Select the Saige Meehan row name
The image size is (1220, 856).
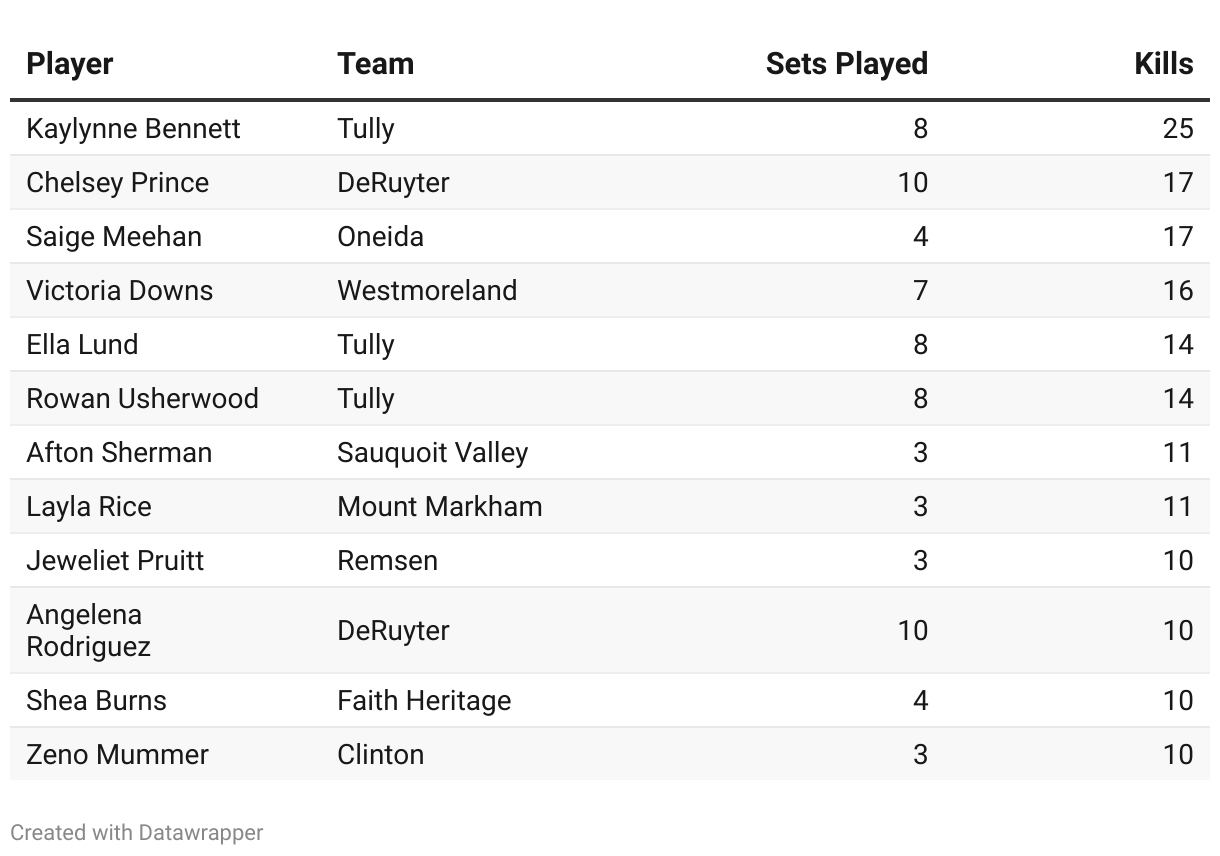[114, 237]
